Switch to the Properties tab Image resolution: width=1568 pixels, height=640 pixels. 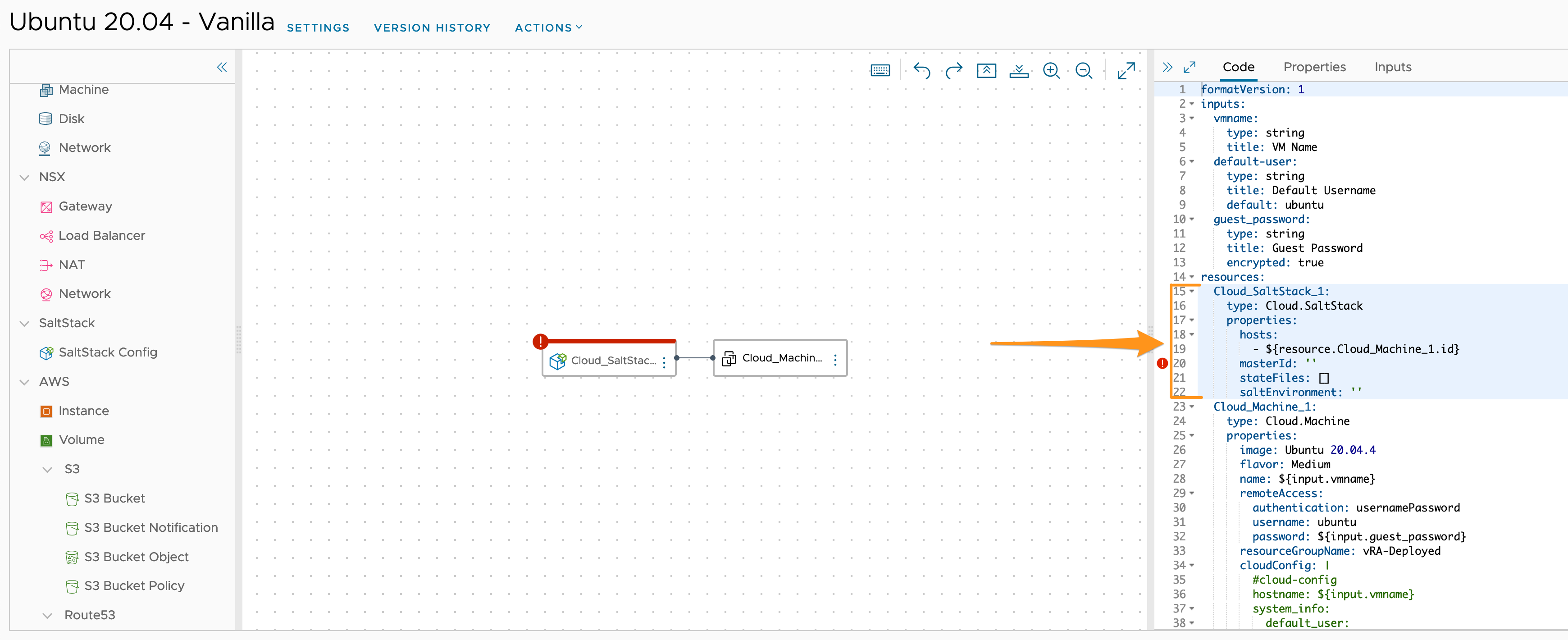(x=1314, y=67)
